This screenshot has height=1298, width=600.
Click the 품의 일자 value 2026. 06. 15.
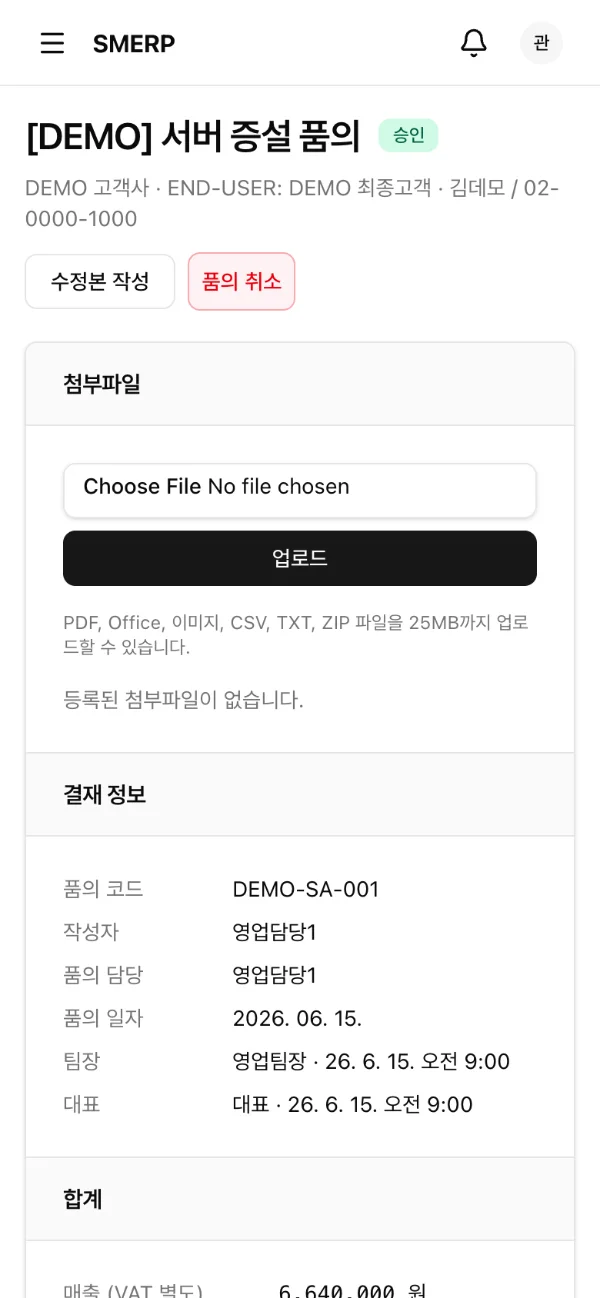pos(297,1018)
